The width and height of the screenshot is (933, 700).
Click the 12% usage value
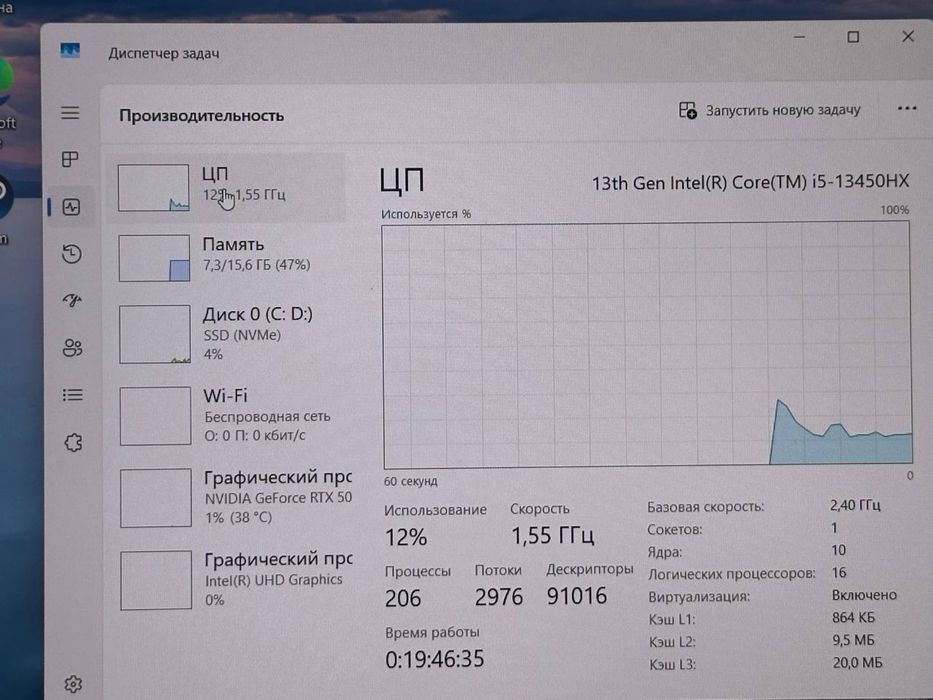406,538
